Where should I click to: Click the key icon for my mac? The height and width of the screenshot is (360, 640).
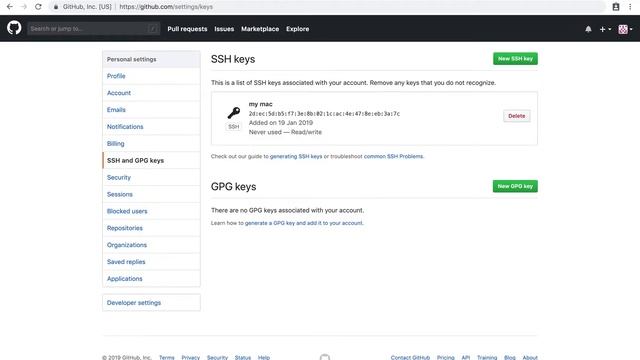[x=233, y=113]
